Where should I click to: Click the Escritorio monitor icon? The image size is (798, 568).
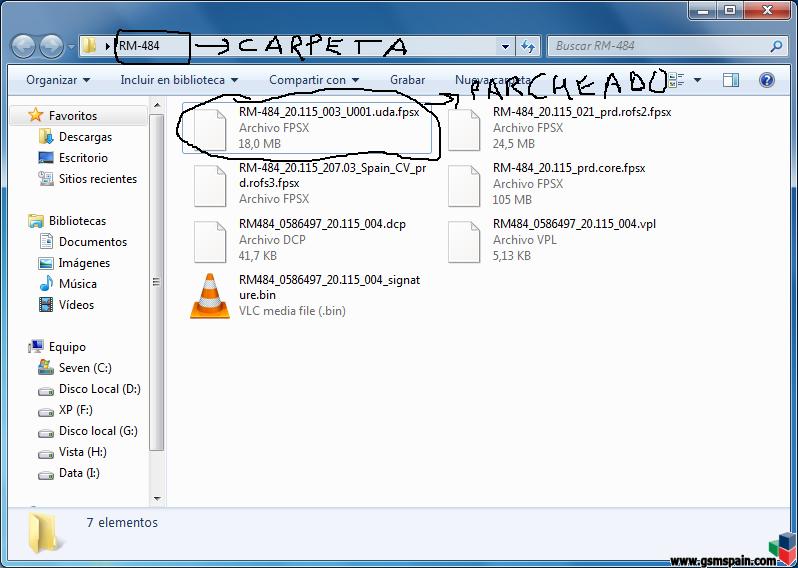pos(46,158)
